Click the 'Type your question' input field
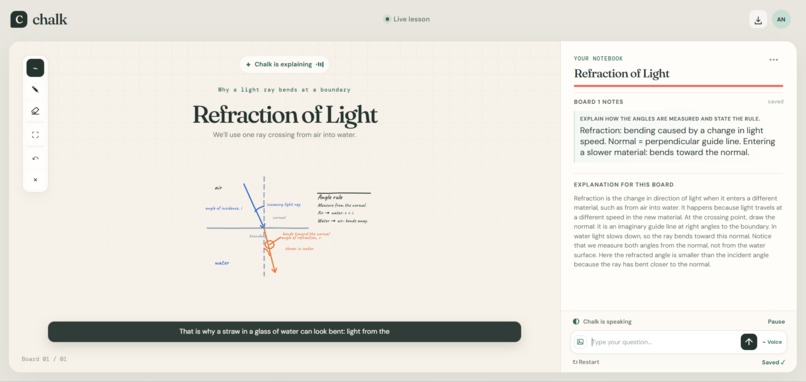This screenshot has height=382, width=806. (664, 342)
